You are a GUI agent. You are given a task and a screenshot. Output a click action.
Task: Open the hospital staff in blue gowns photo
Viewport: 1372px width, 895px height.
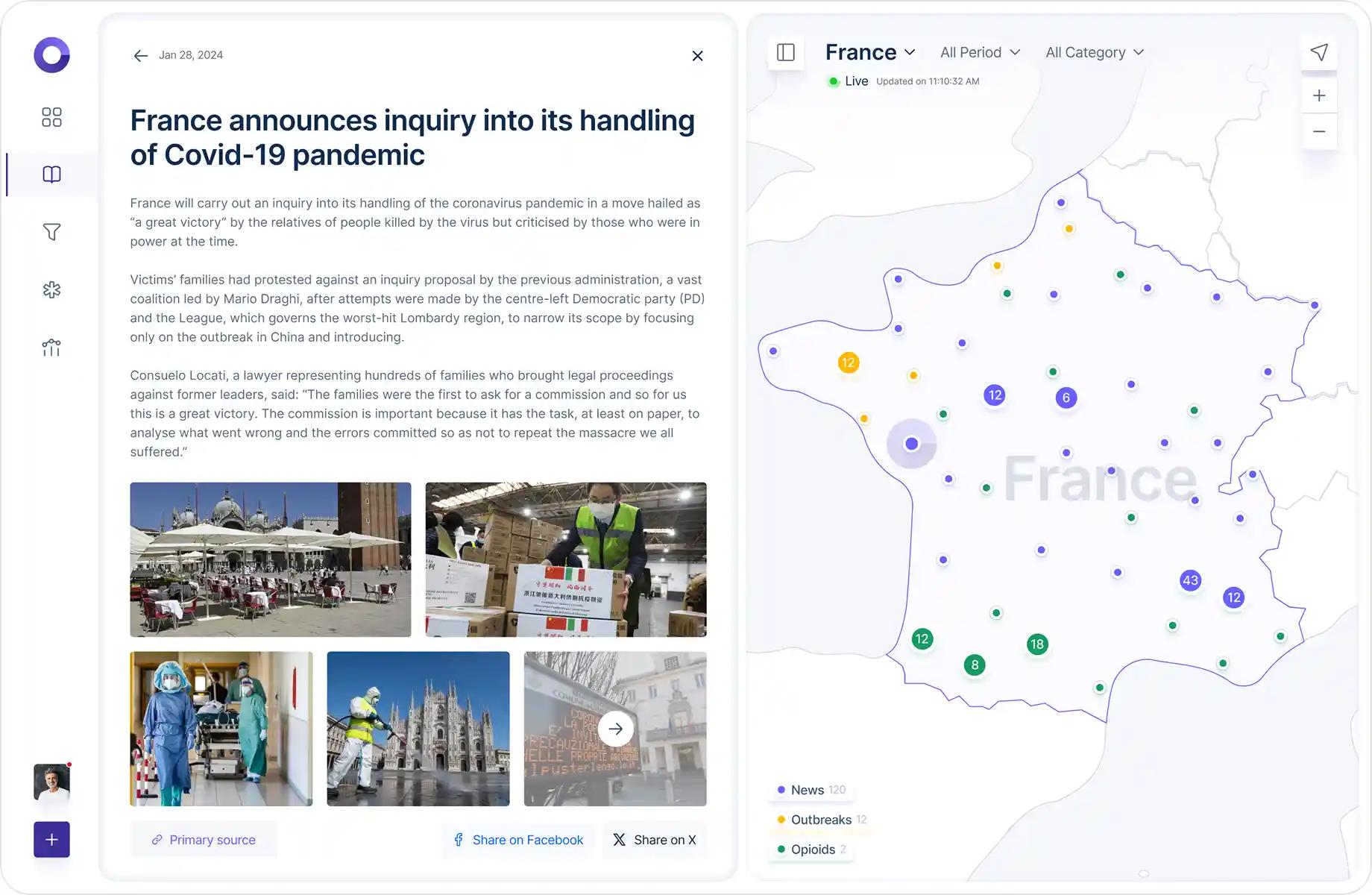[221, 729]
